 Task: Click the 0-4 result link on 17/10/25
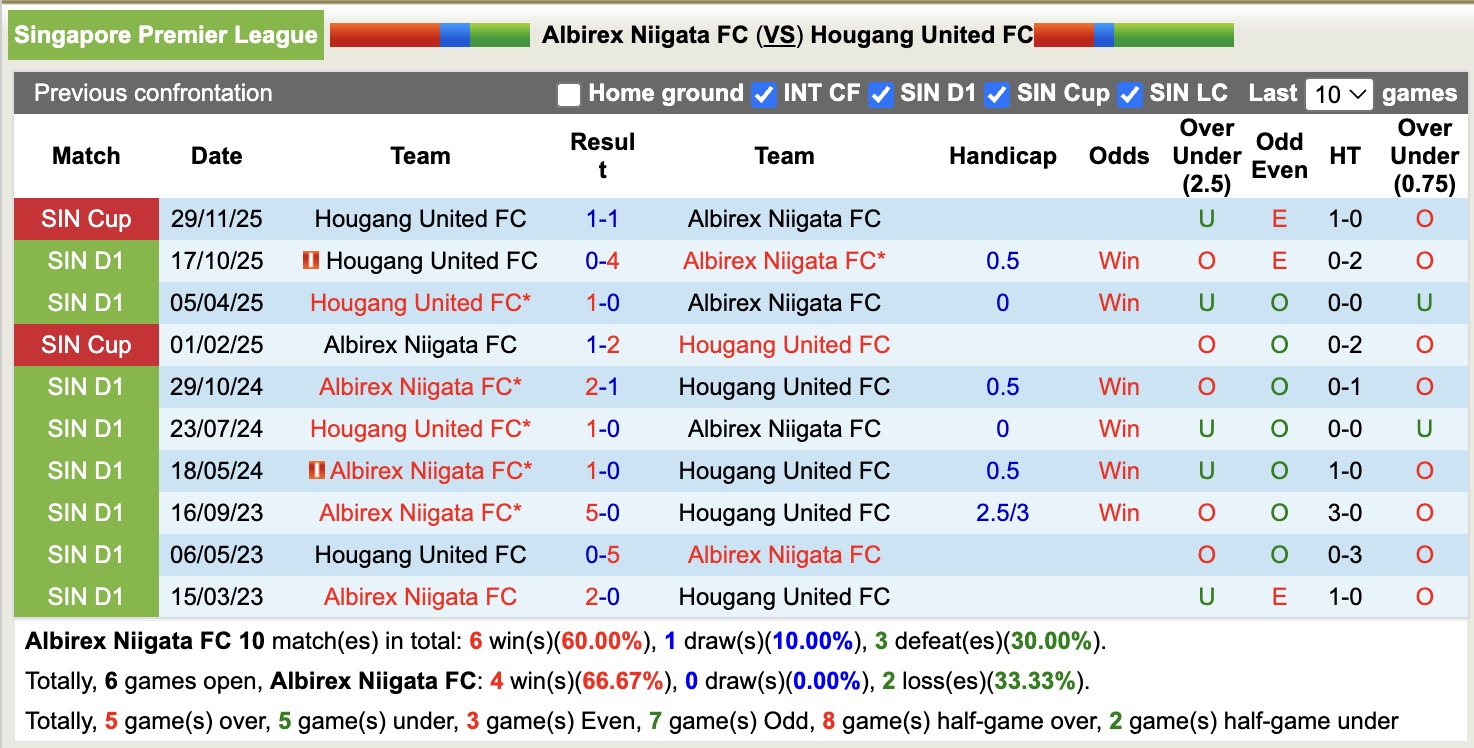coord(602,260)
